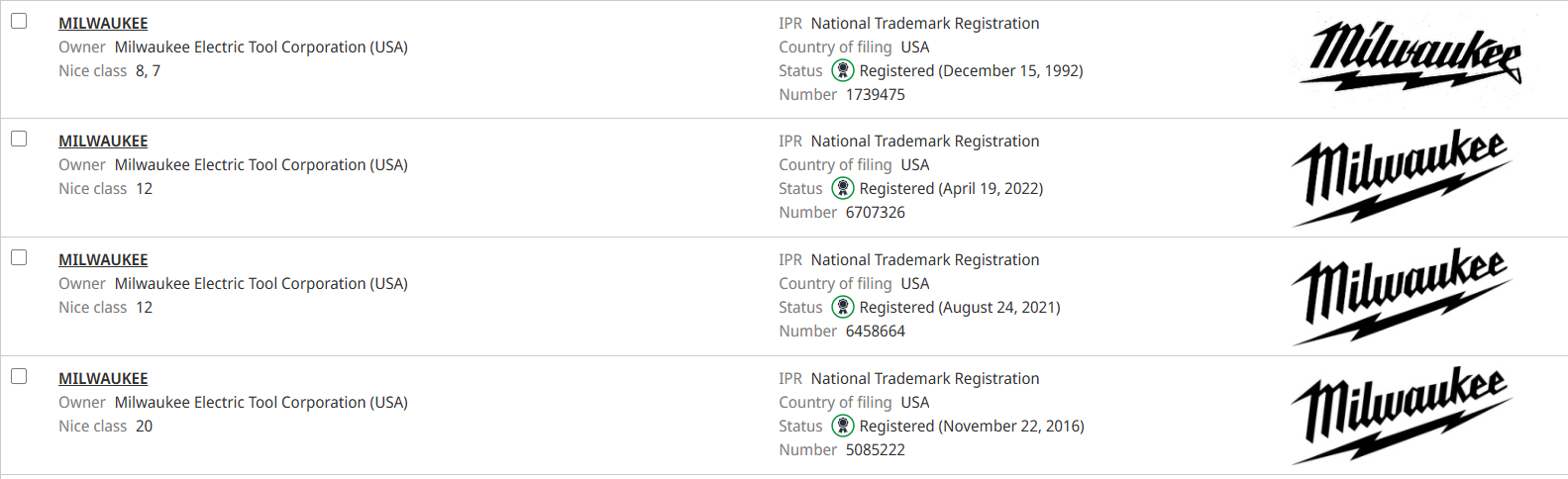The image size is (1568, 479).
Task: Check the box for MILWAUKEE registered August 24, 2021
Action: coord(19,257)
